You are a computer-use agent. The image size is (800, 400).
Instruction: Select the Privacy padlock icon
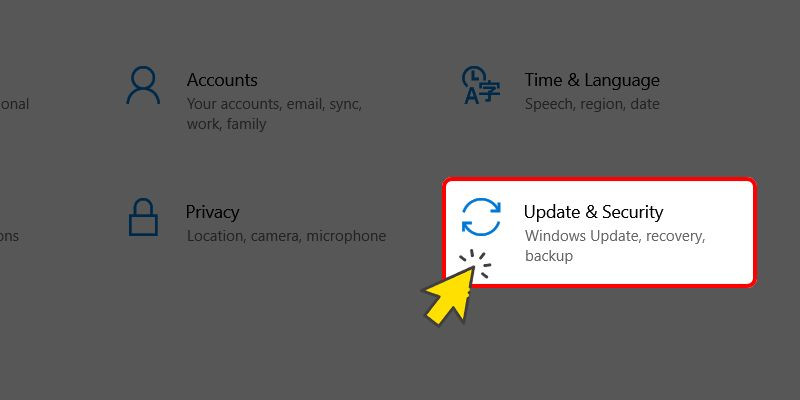(x=143, y=217)
